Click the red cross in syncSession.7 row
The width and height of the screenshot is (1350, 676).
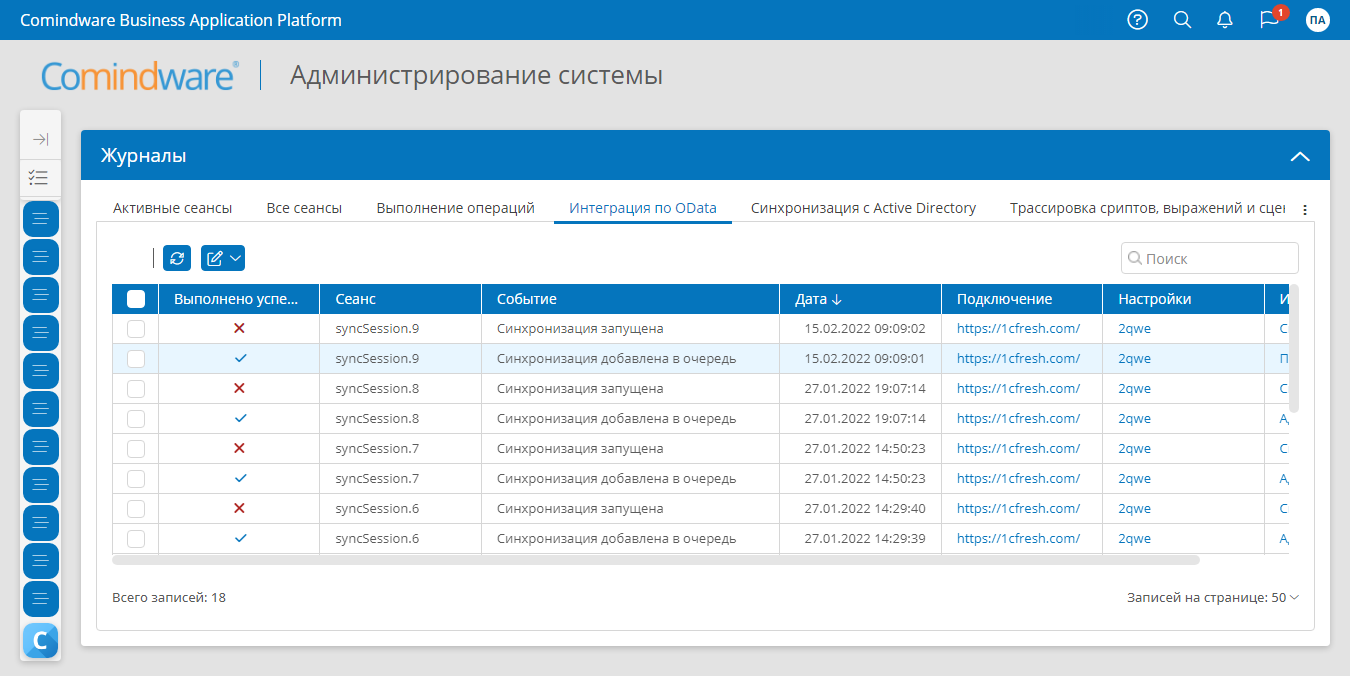(239, 448)
